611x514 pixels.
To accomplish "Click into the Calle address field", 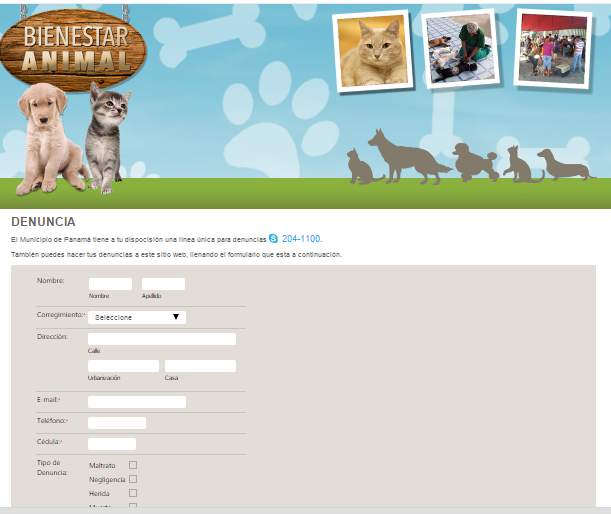I will [x=162, y=339].
